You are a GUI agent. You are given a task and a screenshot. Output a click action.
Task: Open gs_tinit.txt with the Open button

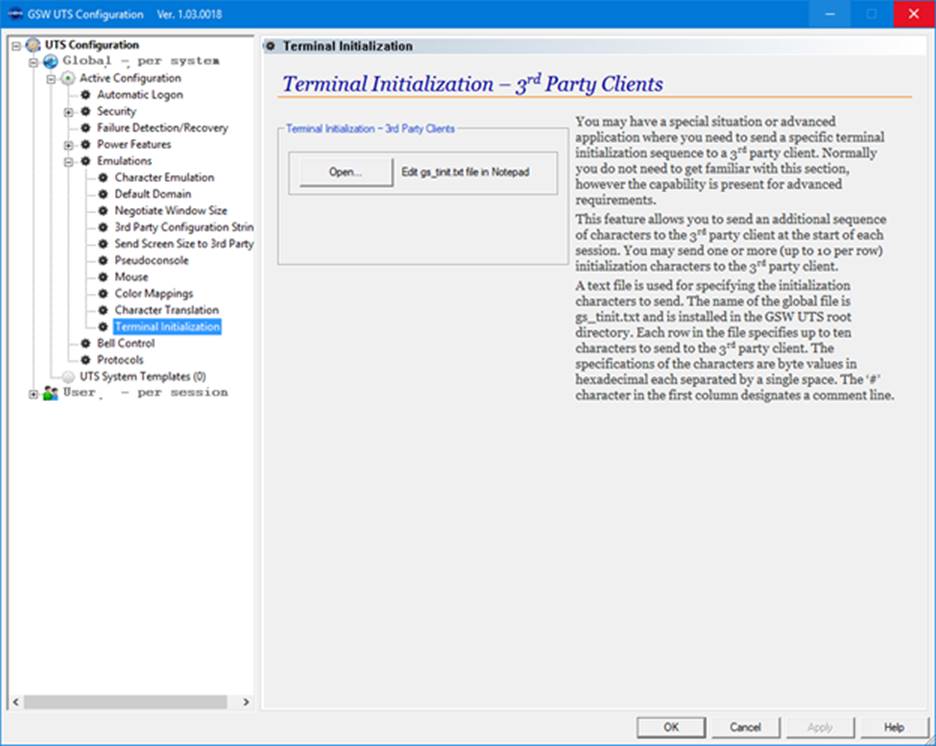pyautogui.click(x=346, y=172)
